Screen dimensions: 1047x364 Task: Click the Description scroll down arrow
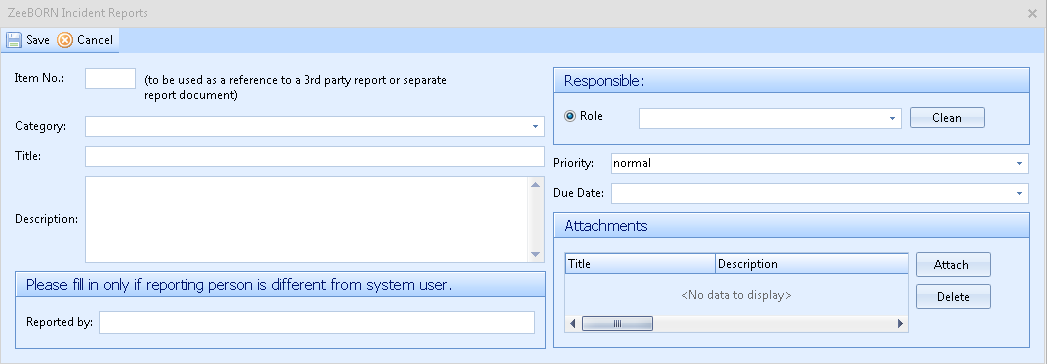[536, 254]
